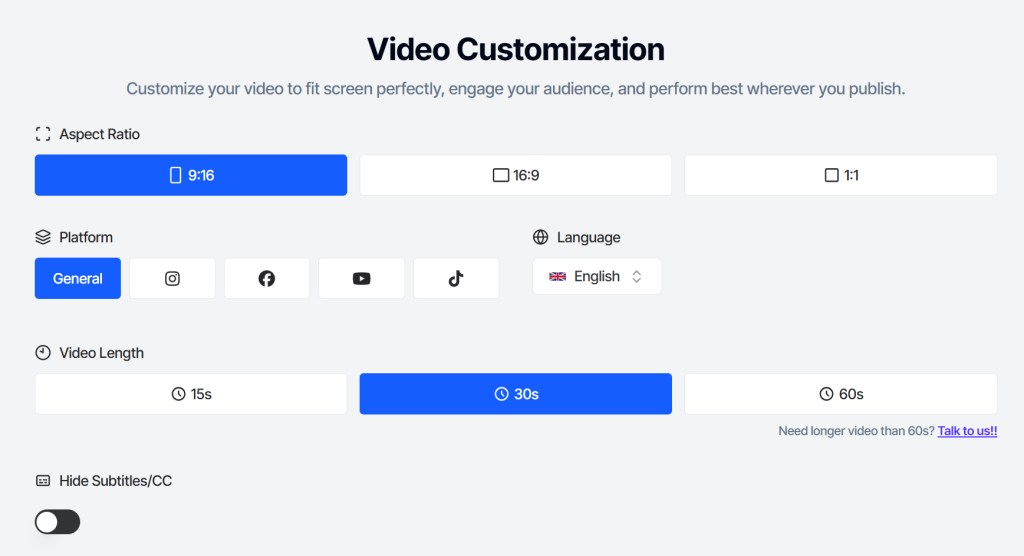The image size is (1024, 556).
Task: Click the Aspect Ratio frame icon
Action: click(43, 134)
